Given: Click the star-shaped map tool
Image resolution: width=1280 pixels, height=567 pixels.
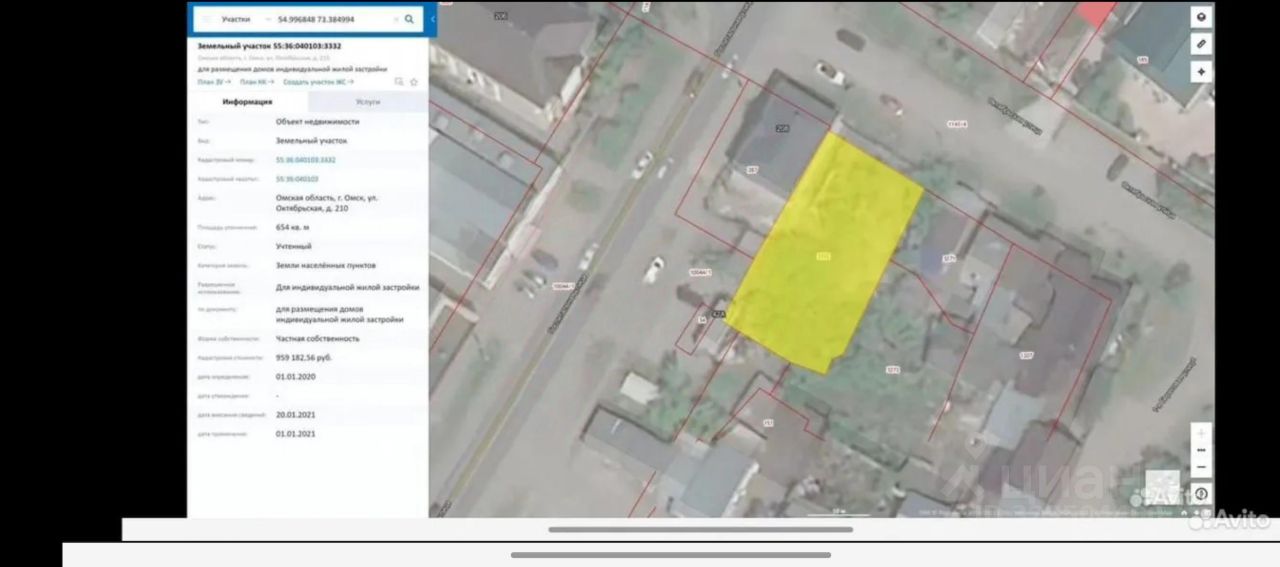Looking at the screenshot, I should click(x=1201, y=71).
